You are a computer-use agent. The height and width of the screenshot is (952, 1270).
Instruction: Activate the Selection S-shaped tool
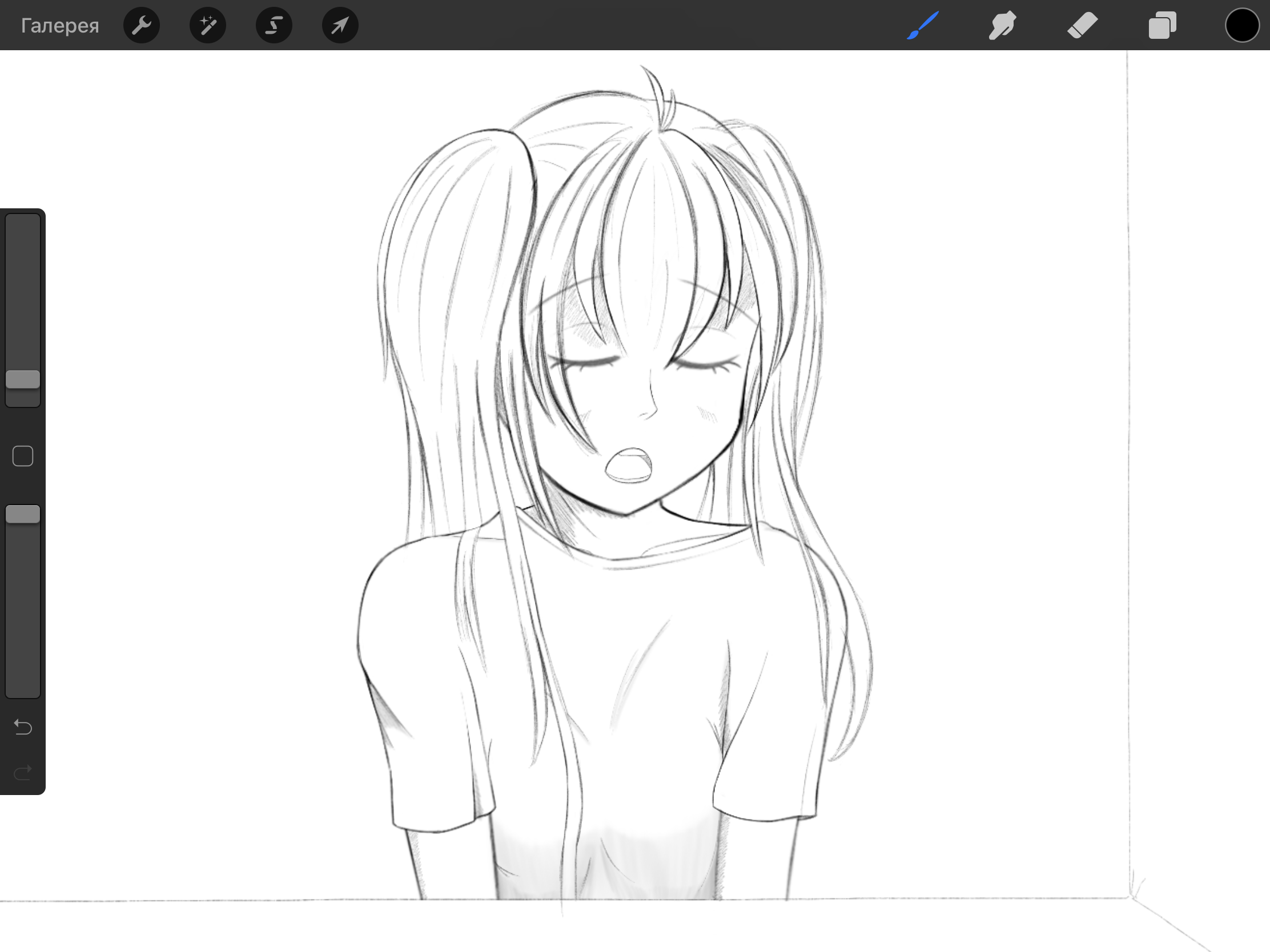point(274,25)
